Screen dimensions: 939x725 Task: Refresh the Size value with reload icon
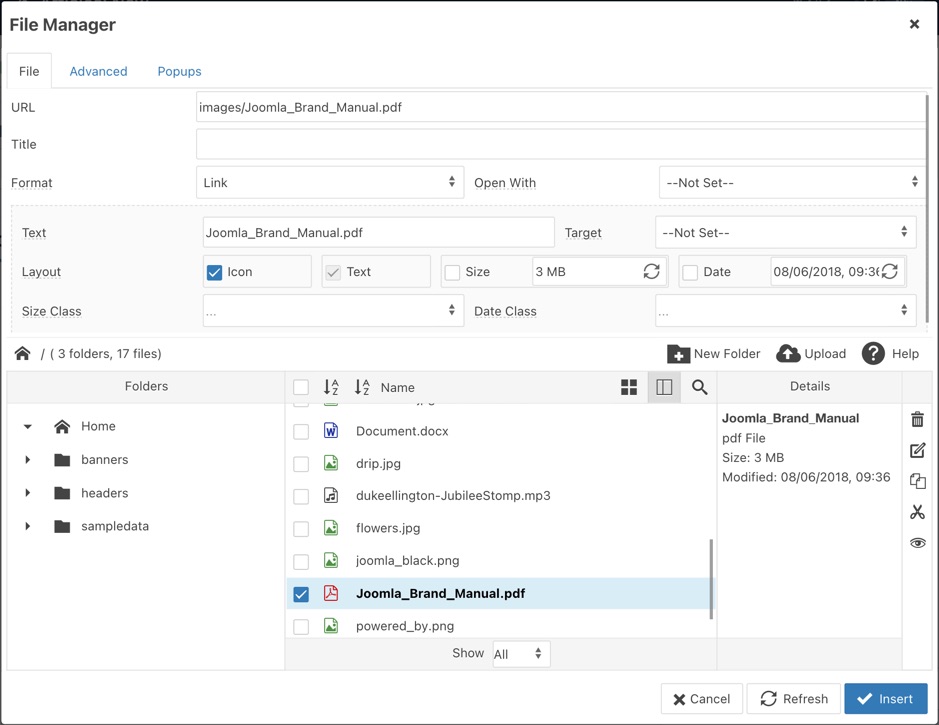coord(652,272)
